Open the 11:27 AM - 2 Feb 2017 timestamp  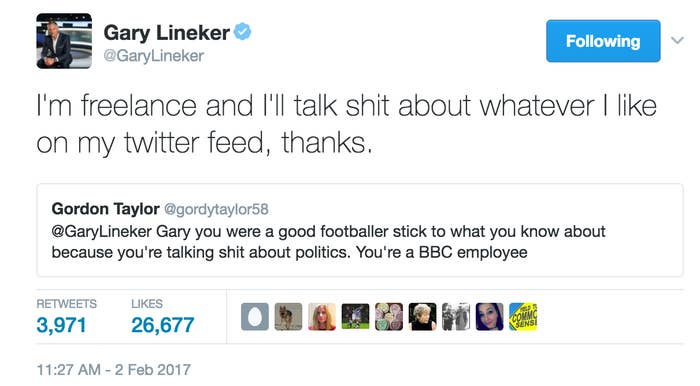(113, 369)
